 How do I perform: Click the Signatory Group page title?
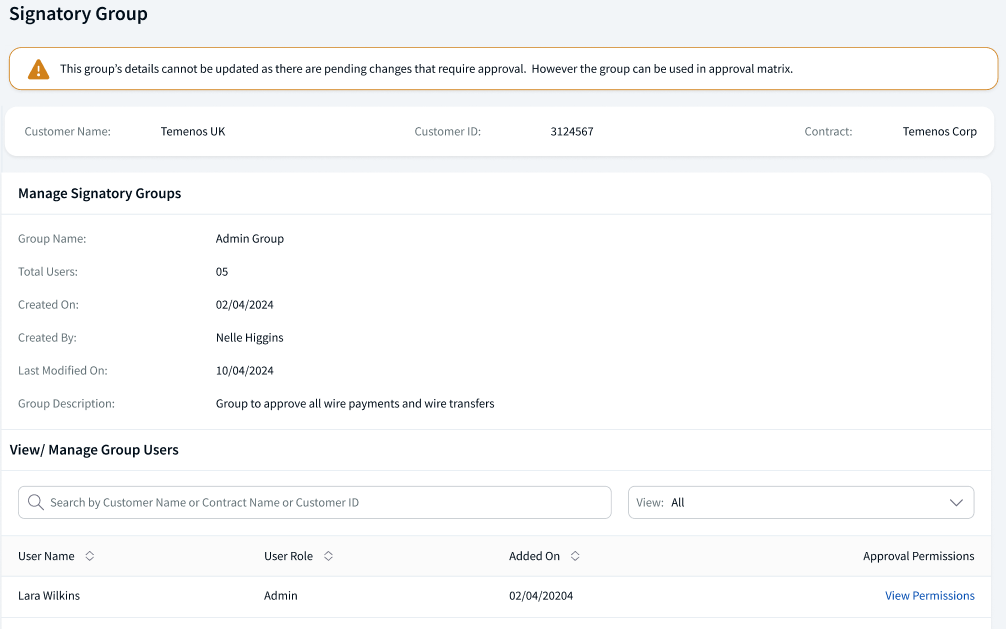[x=78, y=13]
